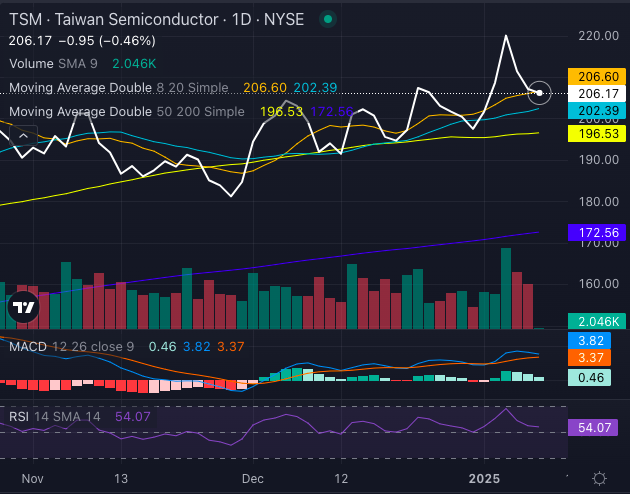Click the yellow 196.53 price axis label
This screenshot has height=494, width=630.
595,132
